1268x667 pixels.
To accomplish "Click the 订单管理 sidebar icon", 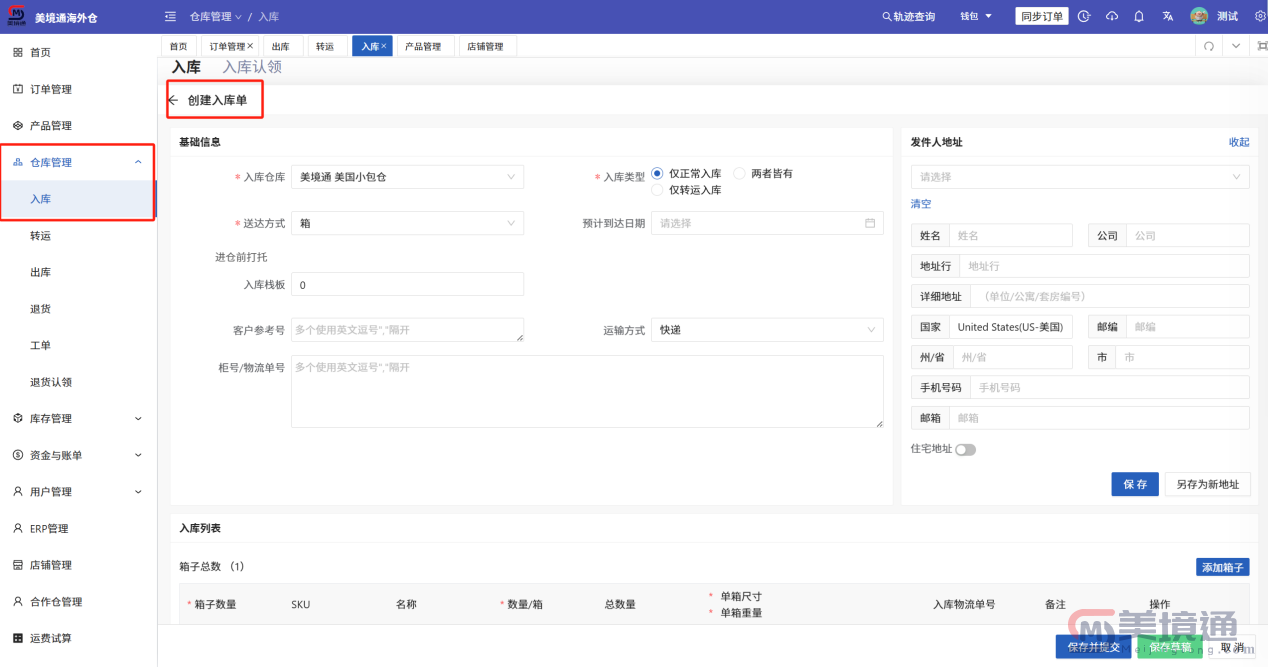I will [x=18, y=89].
